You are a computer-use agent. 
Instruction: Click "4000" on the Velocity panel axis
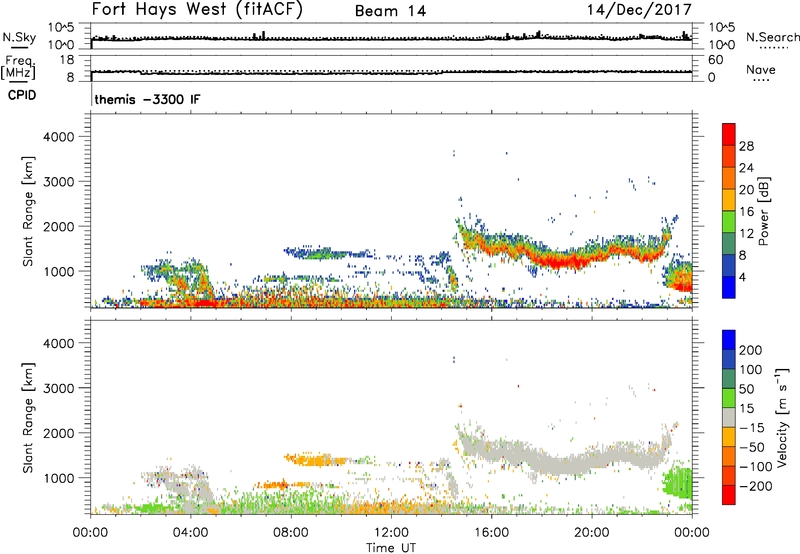pyautogui.click(x=58, y=343)
